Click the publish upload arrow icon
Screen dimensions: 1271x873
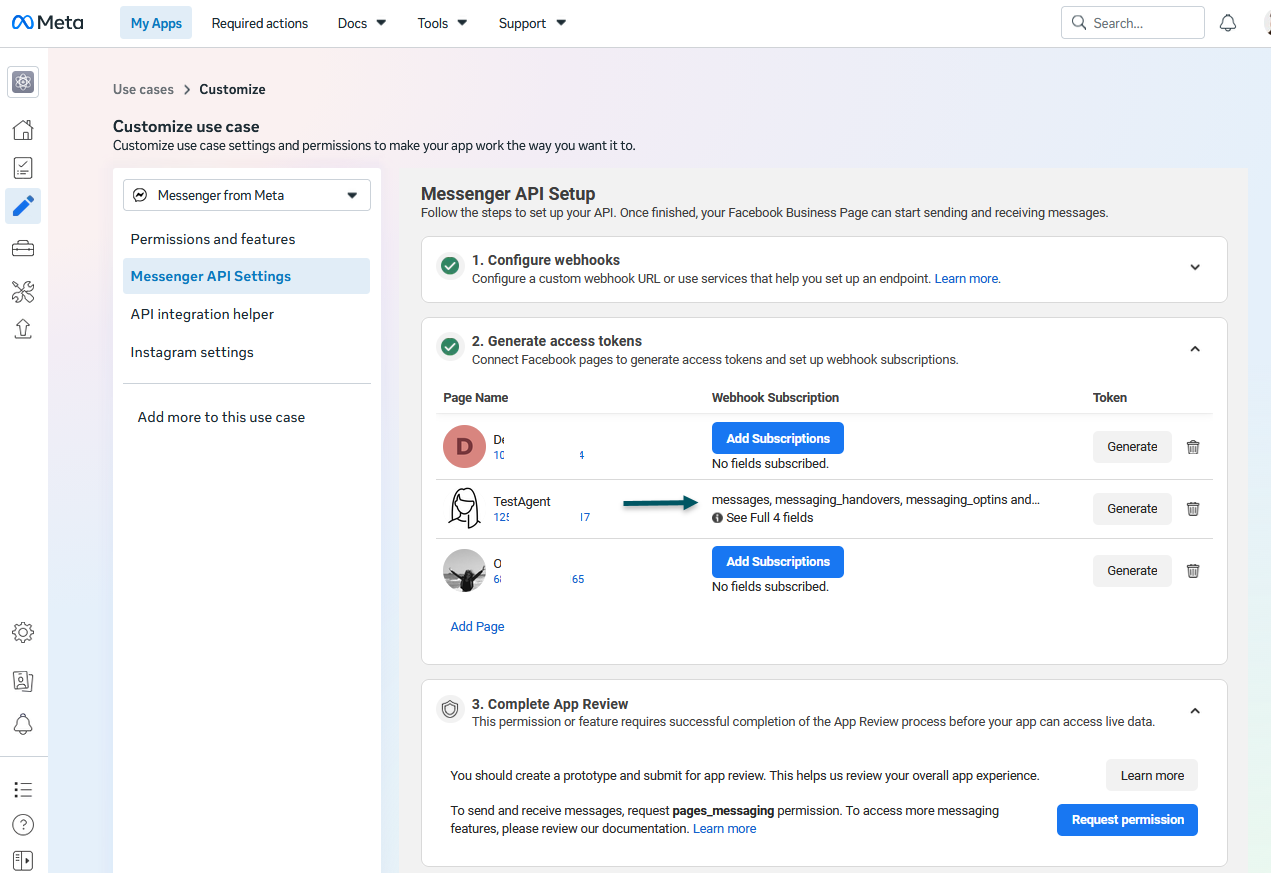coord(23,329)
